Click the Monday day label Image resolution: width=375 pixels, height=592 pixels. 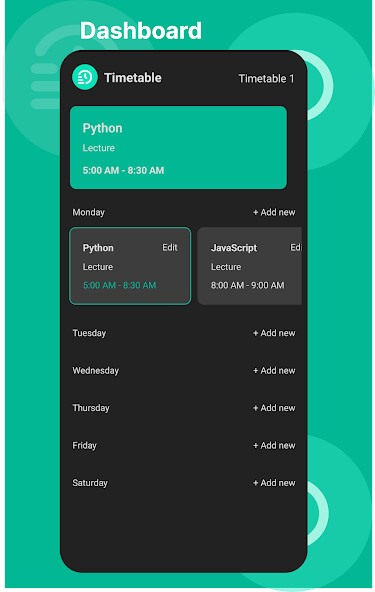click(88, 213)
